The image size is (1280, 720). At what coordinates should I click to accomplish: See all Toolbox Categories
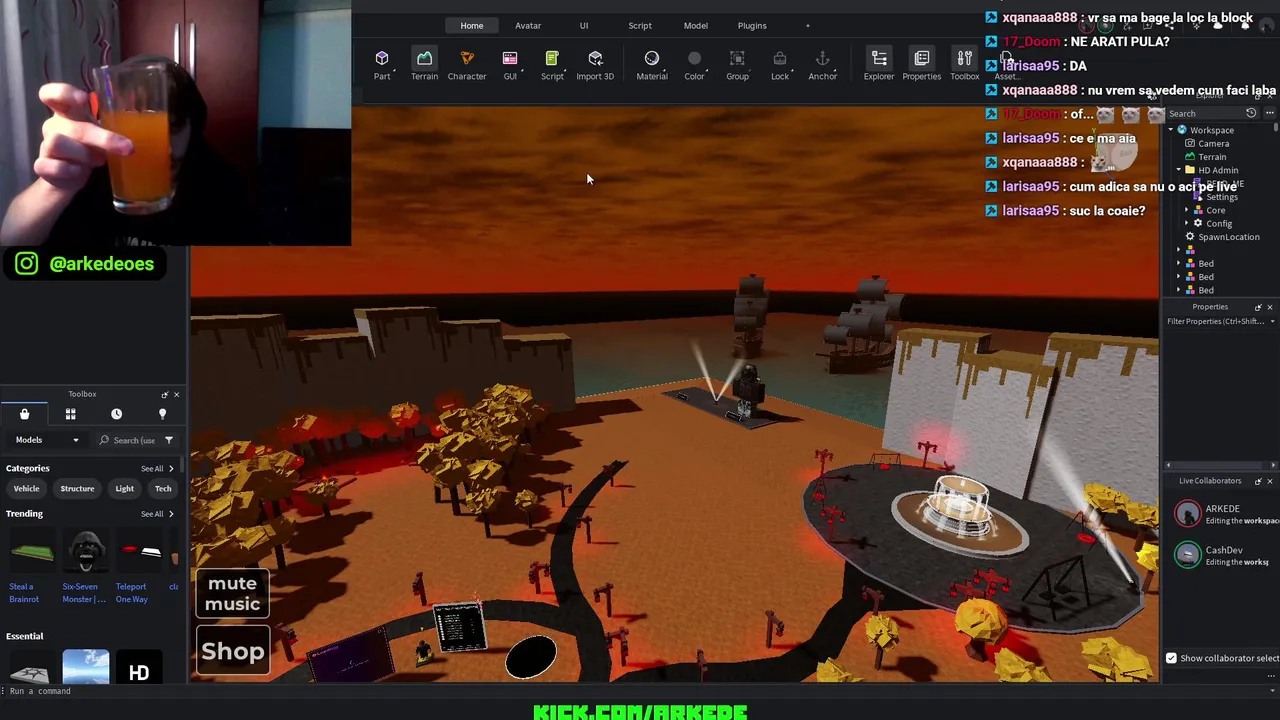[157, 468]
